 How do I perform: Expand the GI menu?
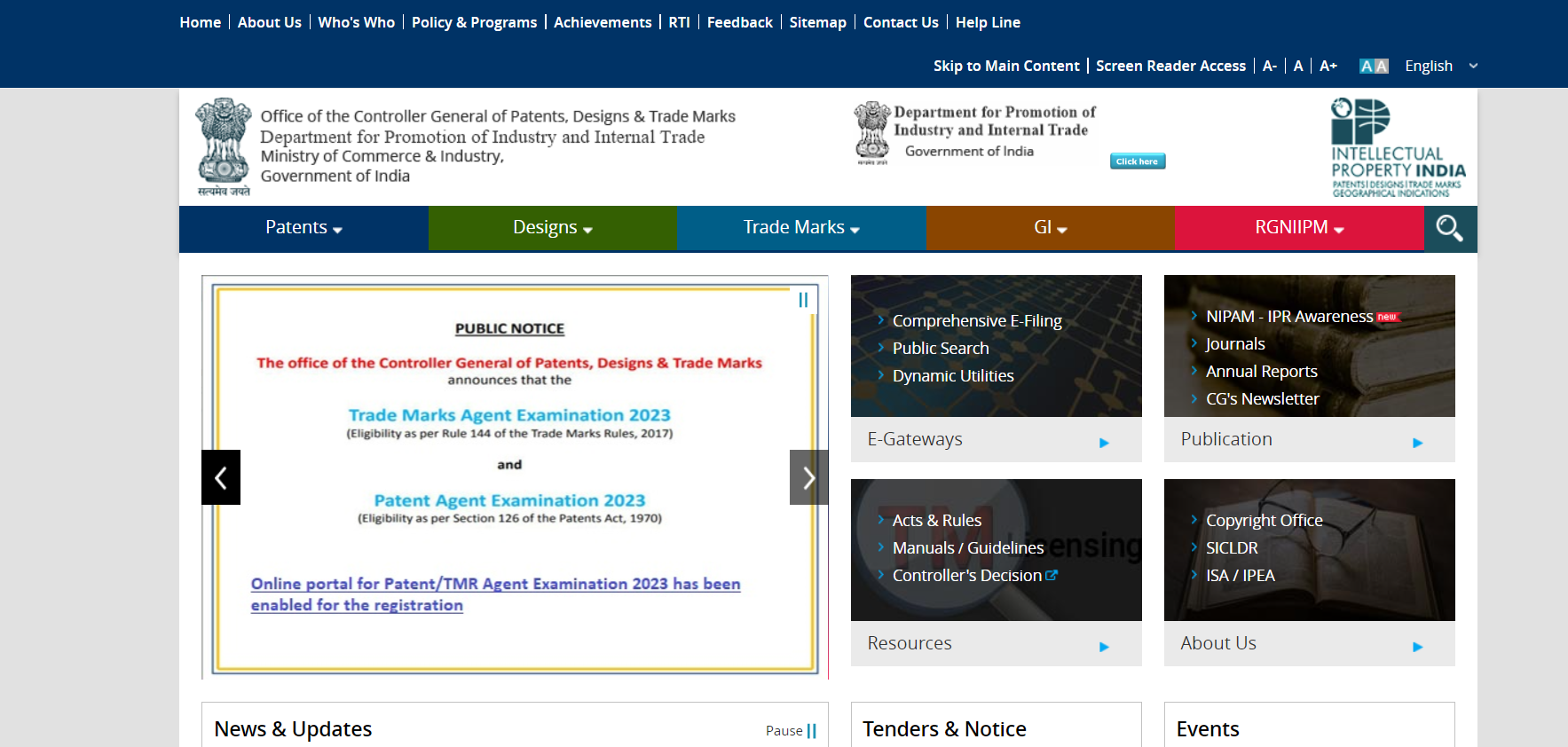point(1051,228)
